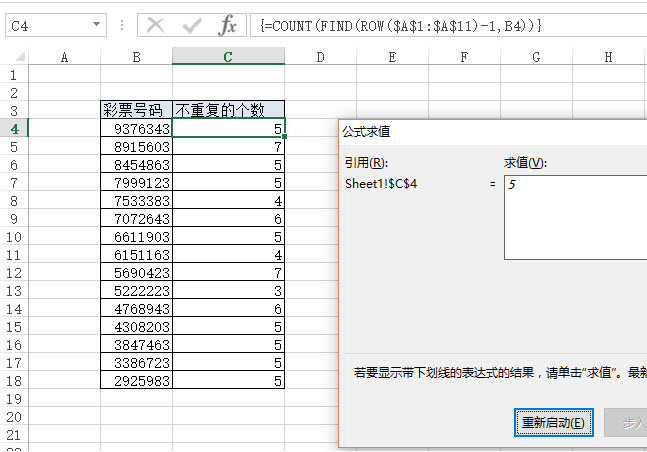Select cell containing 7533383
This screenshot has width=647, height=452.
(x=136, y=201)
